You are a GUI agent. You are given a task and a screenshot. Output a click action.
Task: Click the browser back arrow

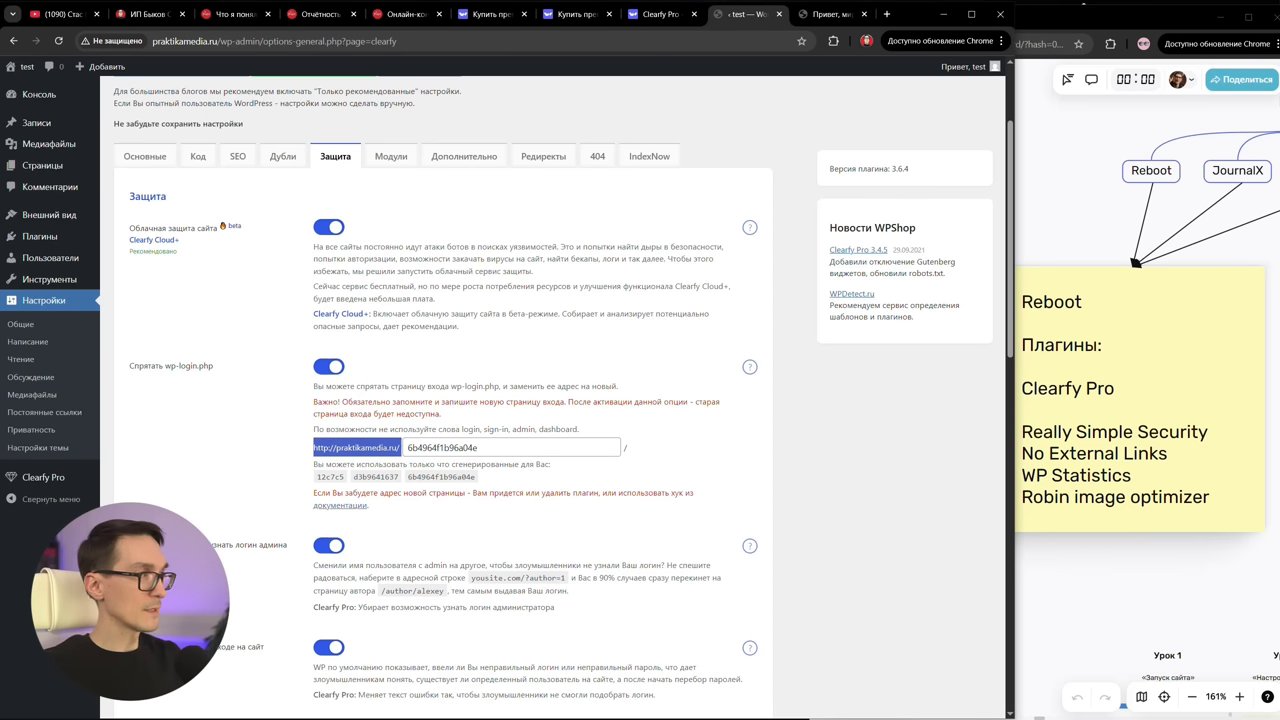click(x=13, y=41)
